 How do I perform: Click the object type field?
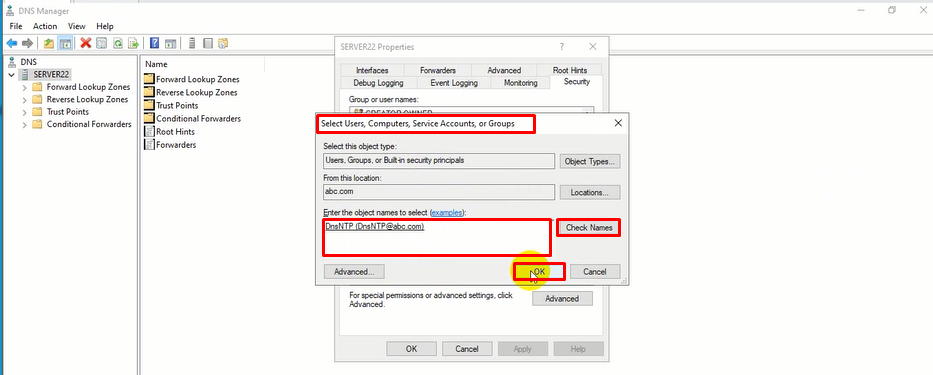coord(439,161)
